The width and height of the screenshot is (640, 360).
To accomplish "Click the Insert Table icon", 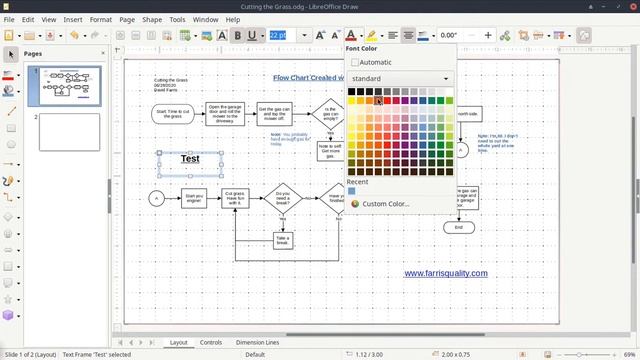I will click(185, 36).
